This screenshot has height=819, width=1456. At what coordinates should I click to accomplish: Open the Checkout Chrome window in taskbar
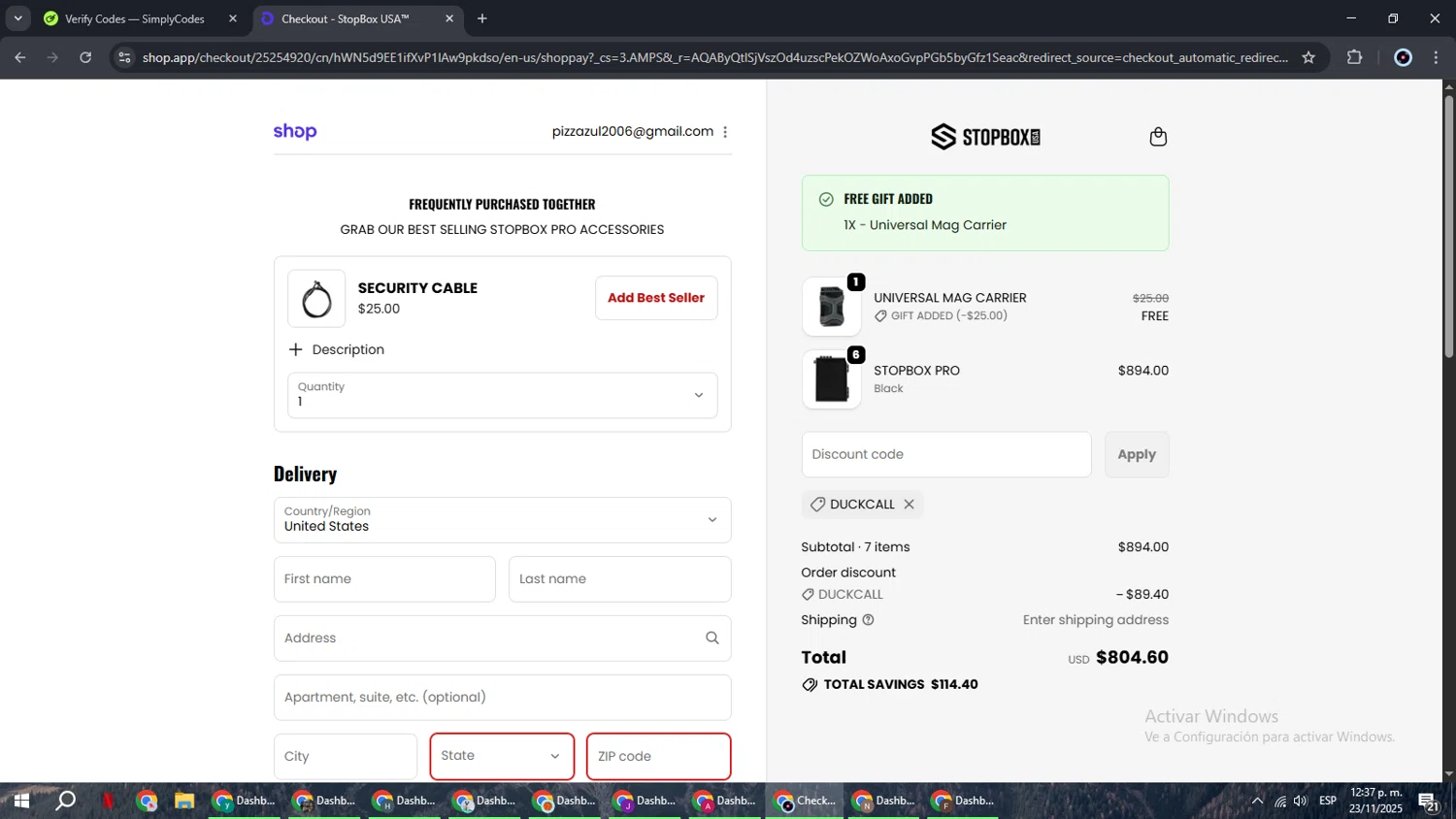coord(805,802)
